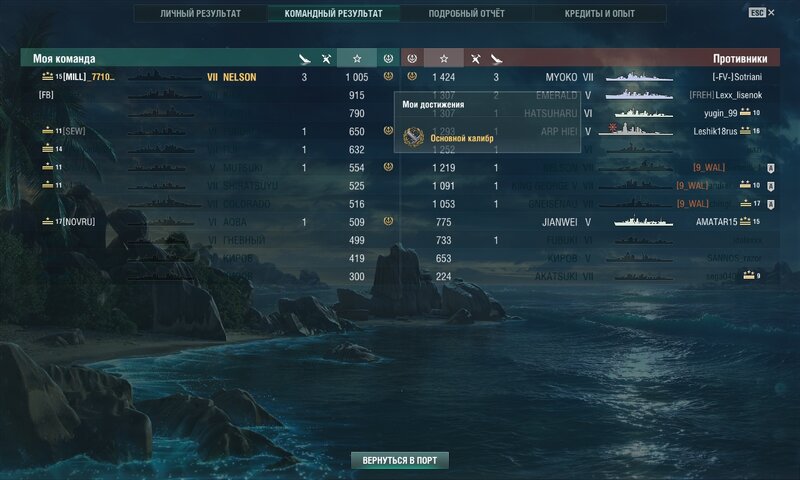800x480 pixels.
Task: Close the results with ESC button
Action: [762, 12]
